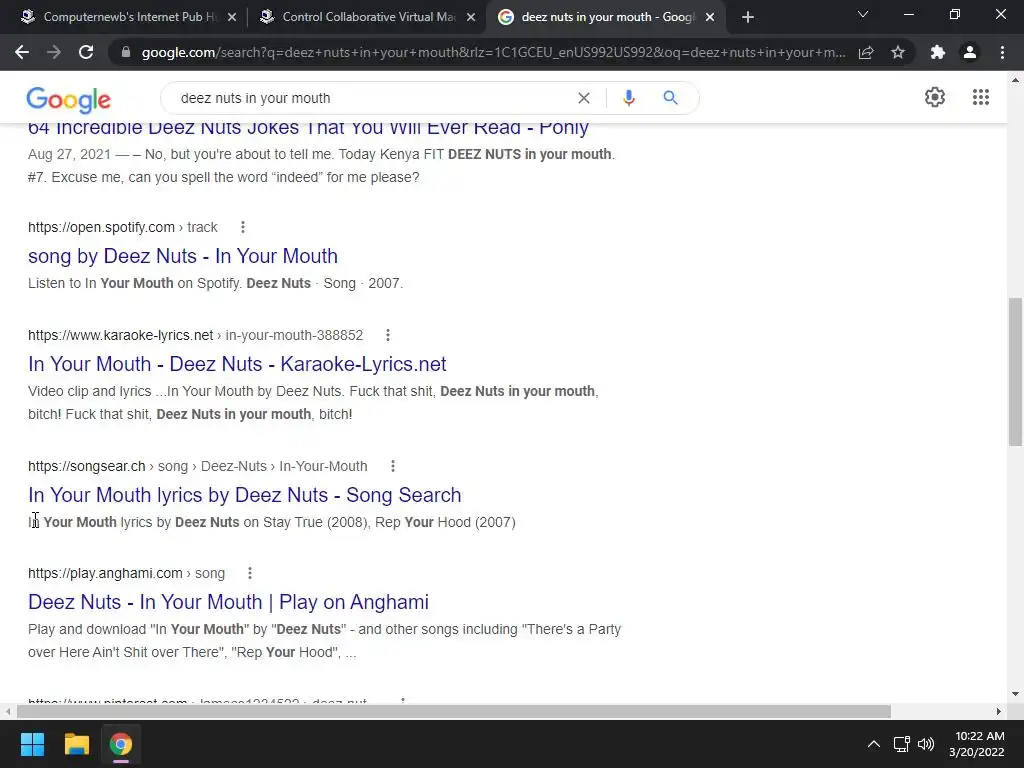1024x768 pixels.
Task: Open the Extensions puzzle icon
Action: tap(938, 52)
